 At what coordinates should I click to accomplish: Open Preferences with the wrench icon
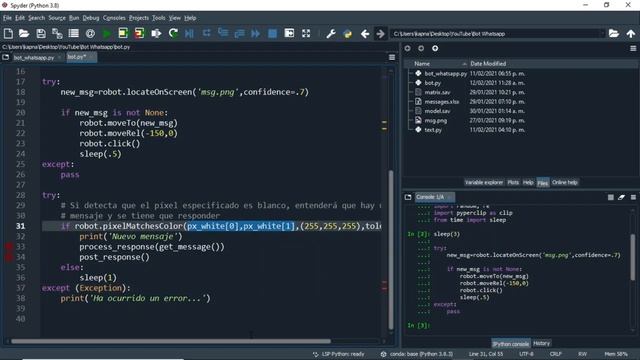point(331,33)
